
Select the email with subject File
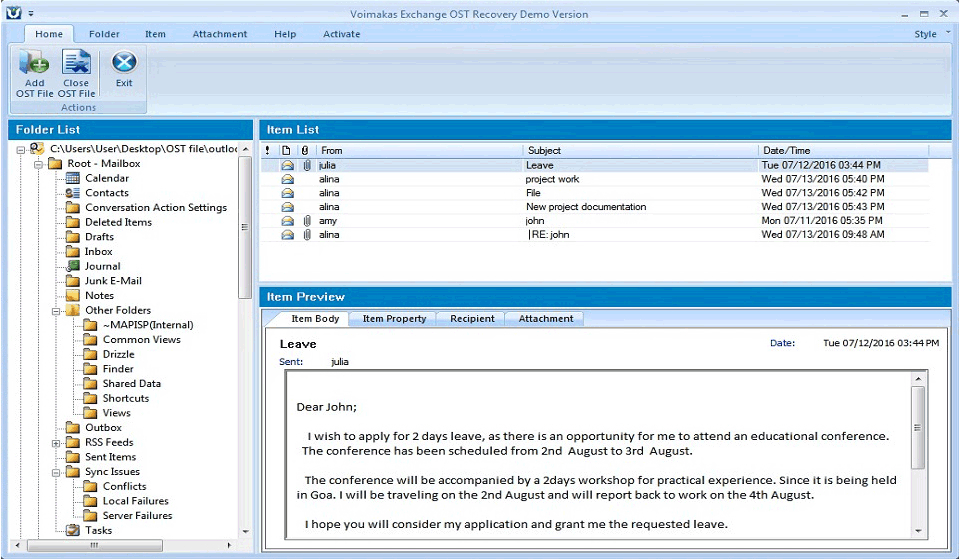click(595, 193)
